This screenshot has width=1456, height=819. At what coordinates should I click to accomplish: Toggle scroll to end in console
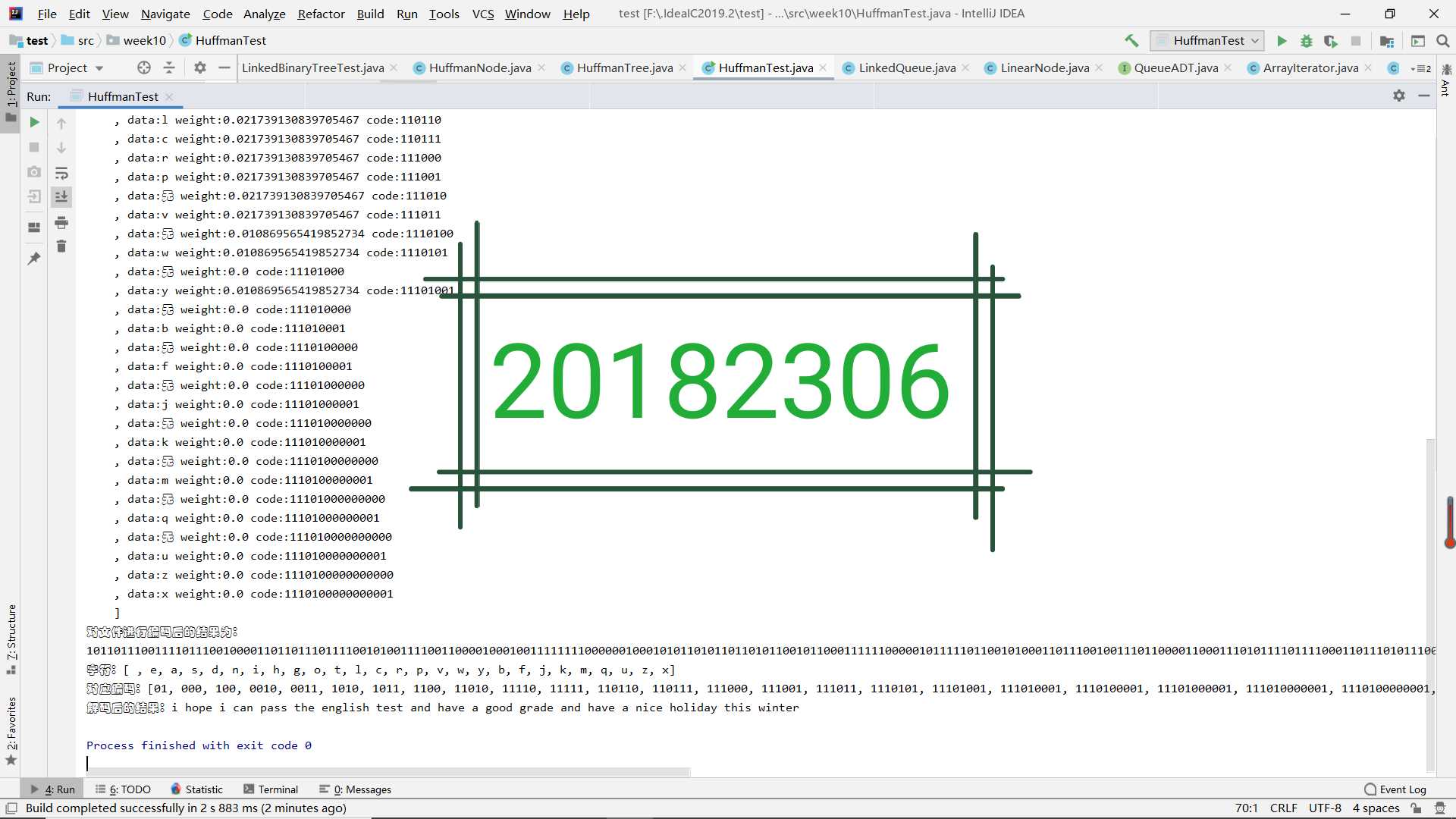(61, 196)
